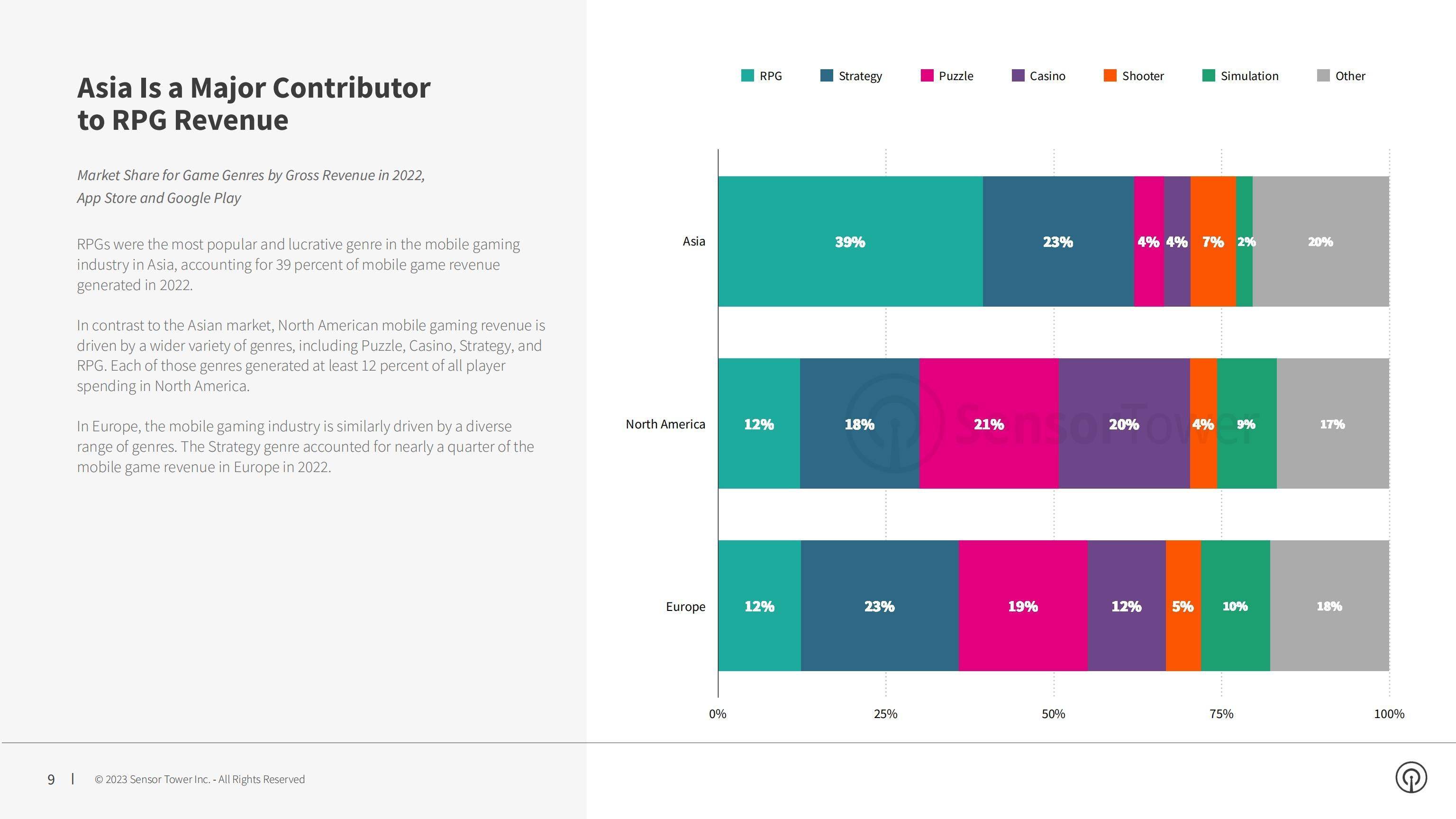The image size is (1456, 819).
Task: Select Europe's 10% Simulation segment
Action: click(x=1235, y=606)
